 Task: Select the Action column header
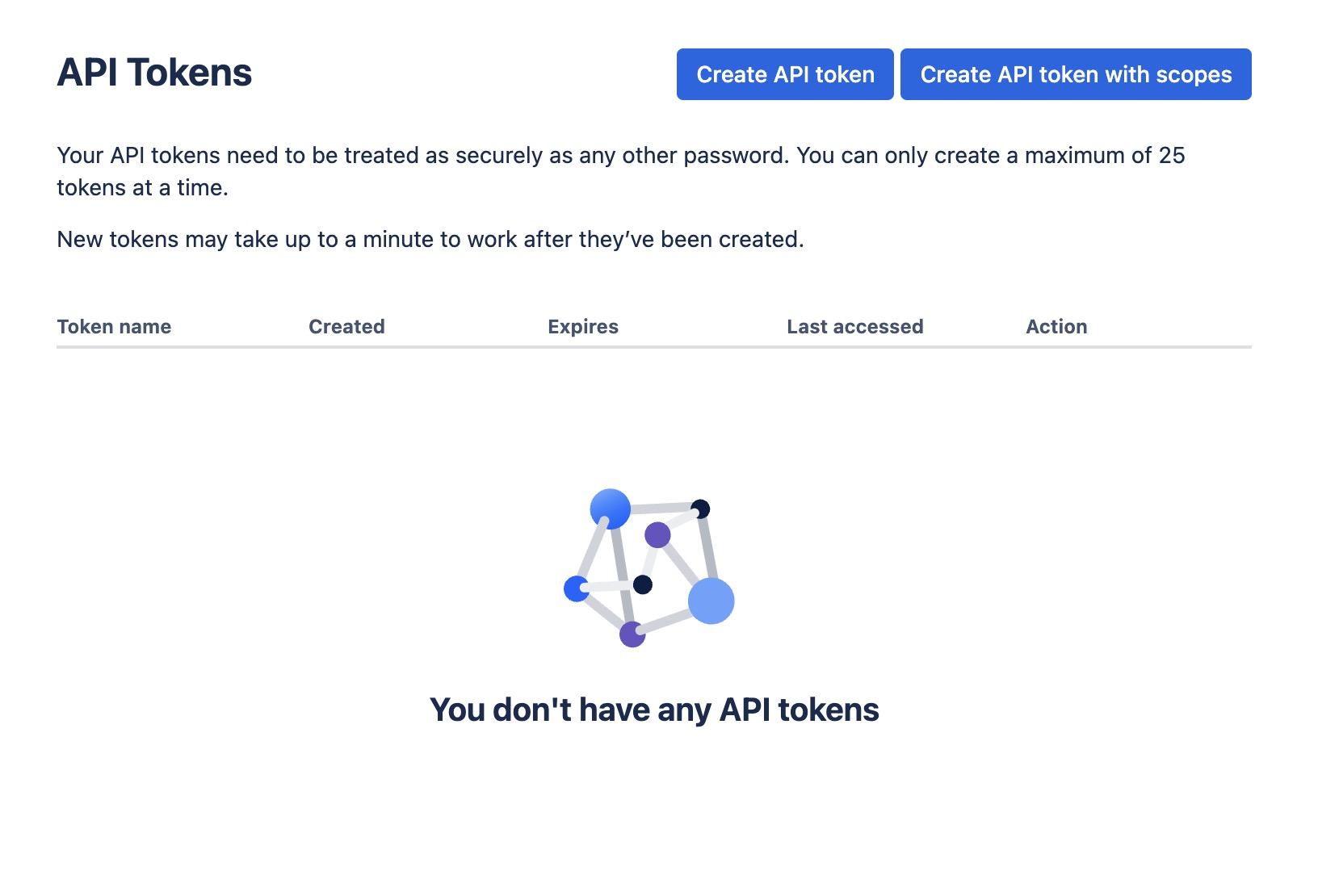coord(1056,326)
